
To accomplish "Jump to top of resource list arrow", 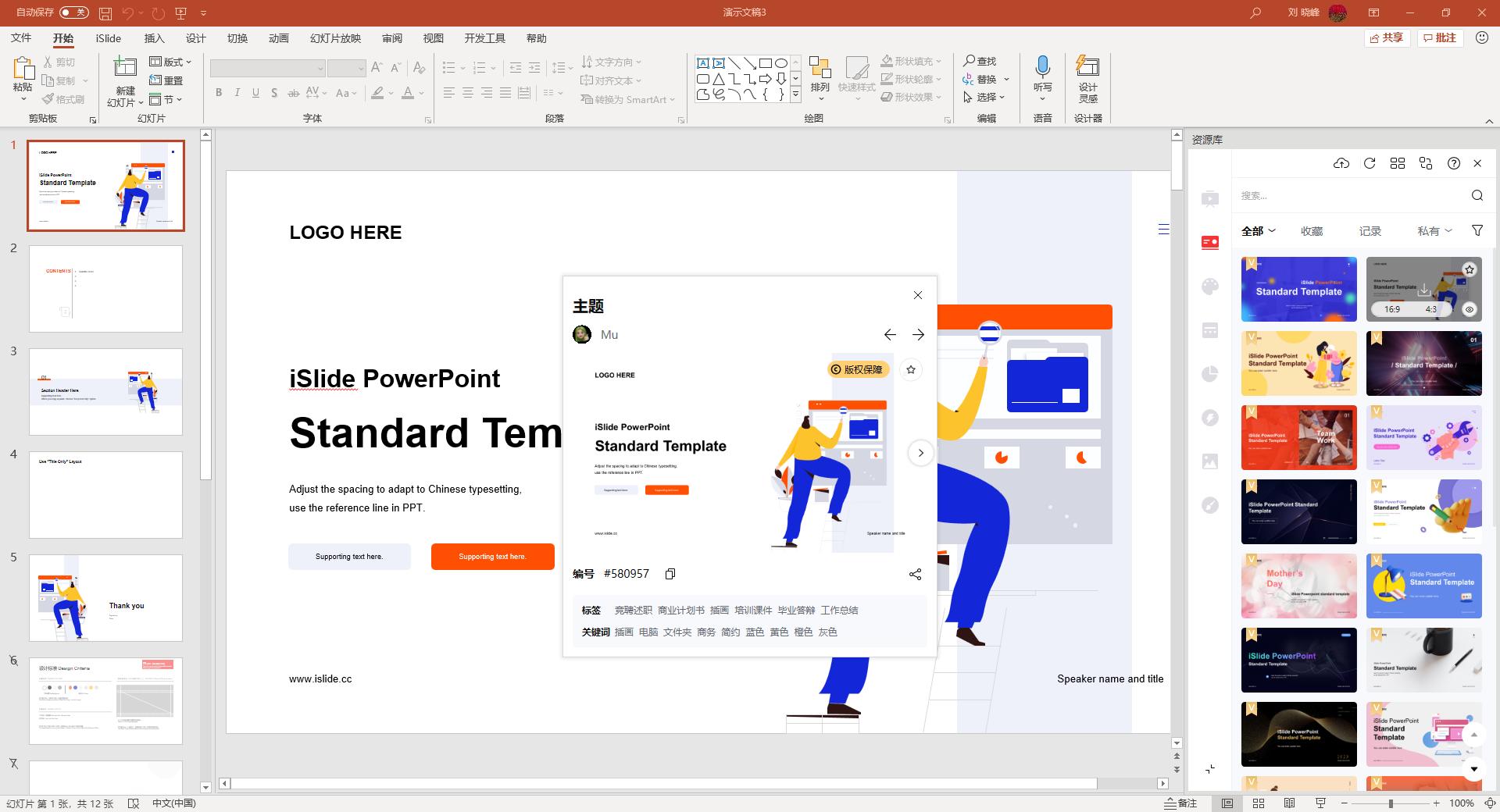I will [1474, 735].
